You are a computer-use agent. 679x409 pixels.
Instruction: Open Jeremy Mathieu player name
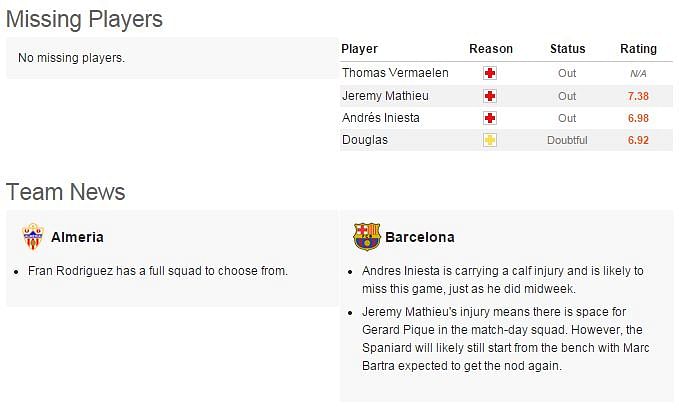point(385,95)
